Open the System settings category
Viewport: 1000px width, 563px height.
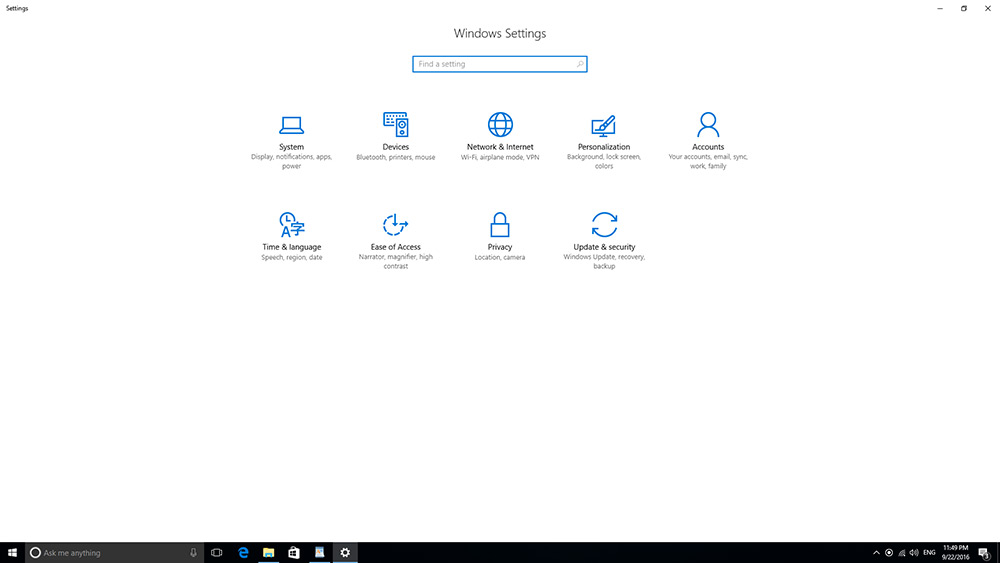coord(291,126)
